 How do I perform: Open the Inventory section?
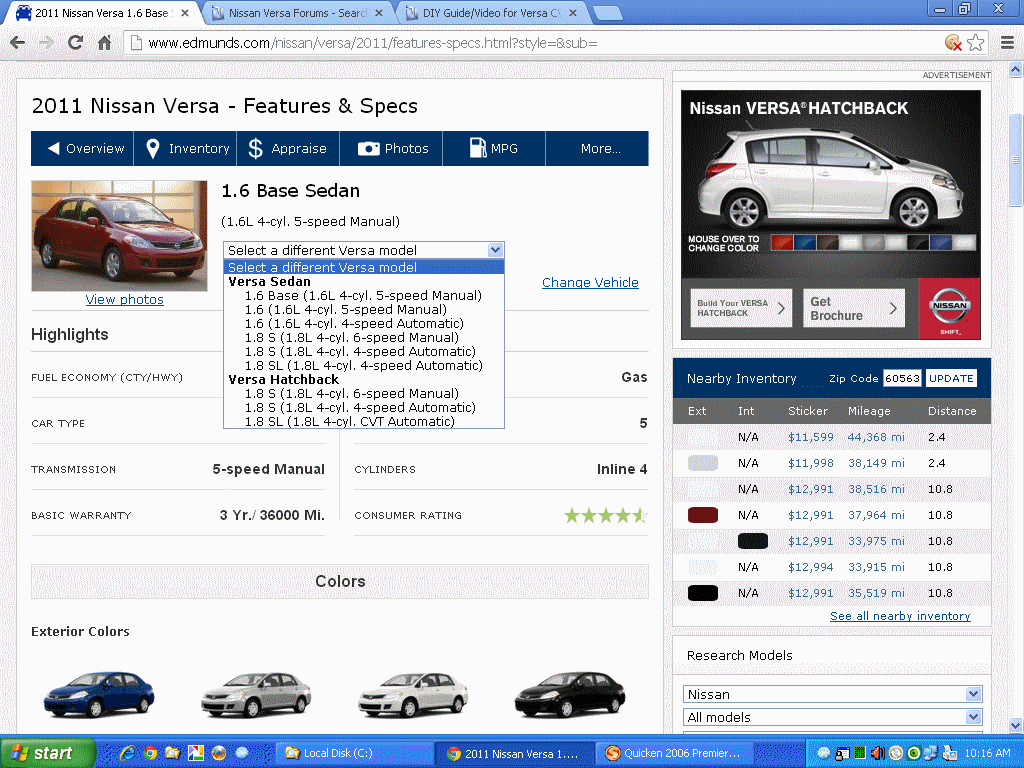click(x=185, y=148)
